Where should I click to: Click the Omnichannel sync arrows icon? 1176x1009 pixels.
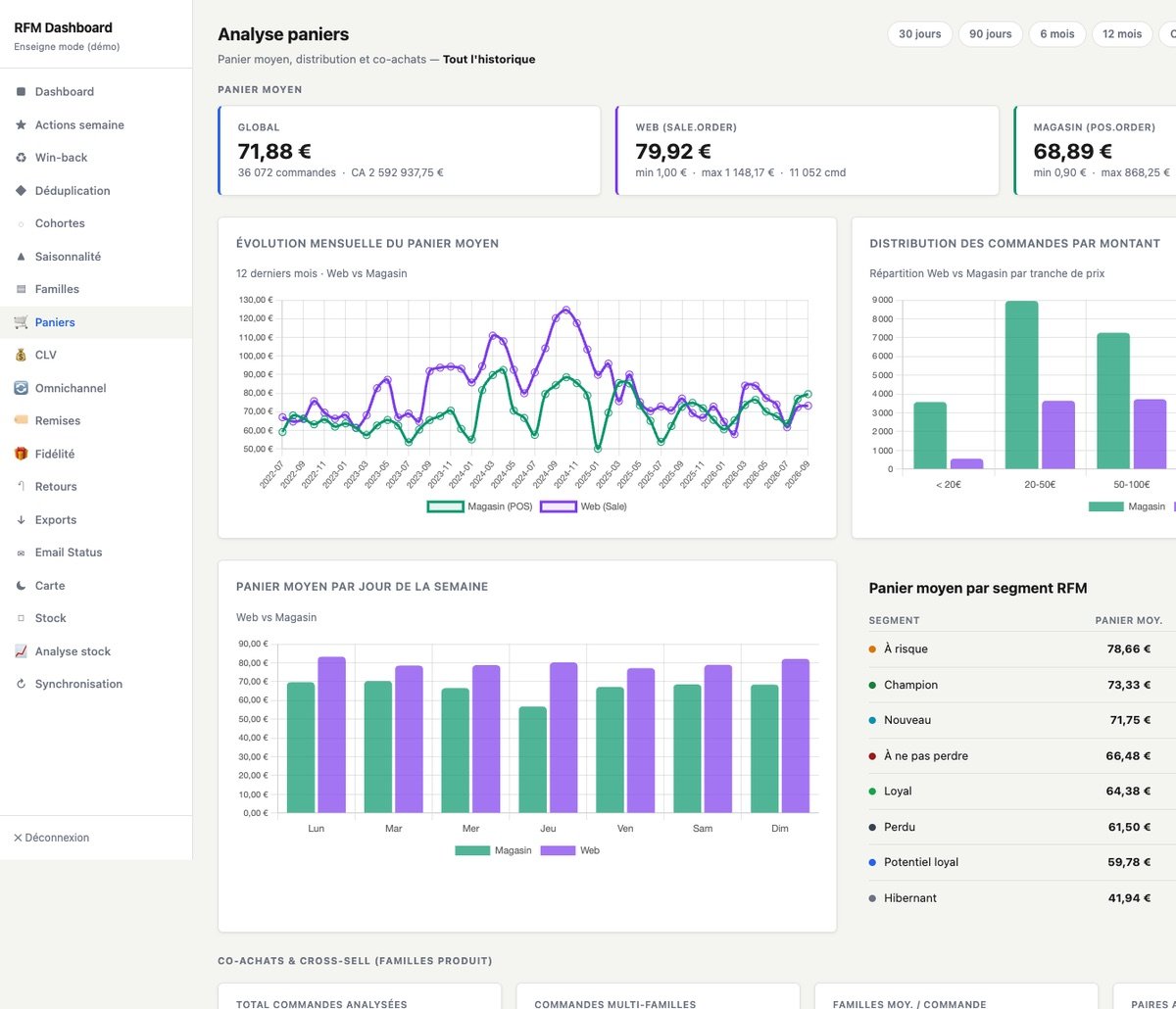click(21, 388)
